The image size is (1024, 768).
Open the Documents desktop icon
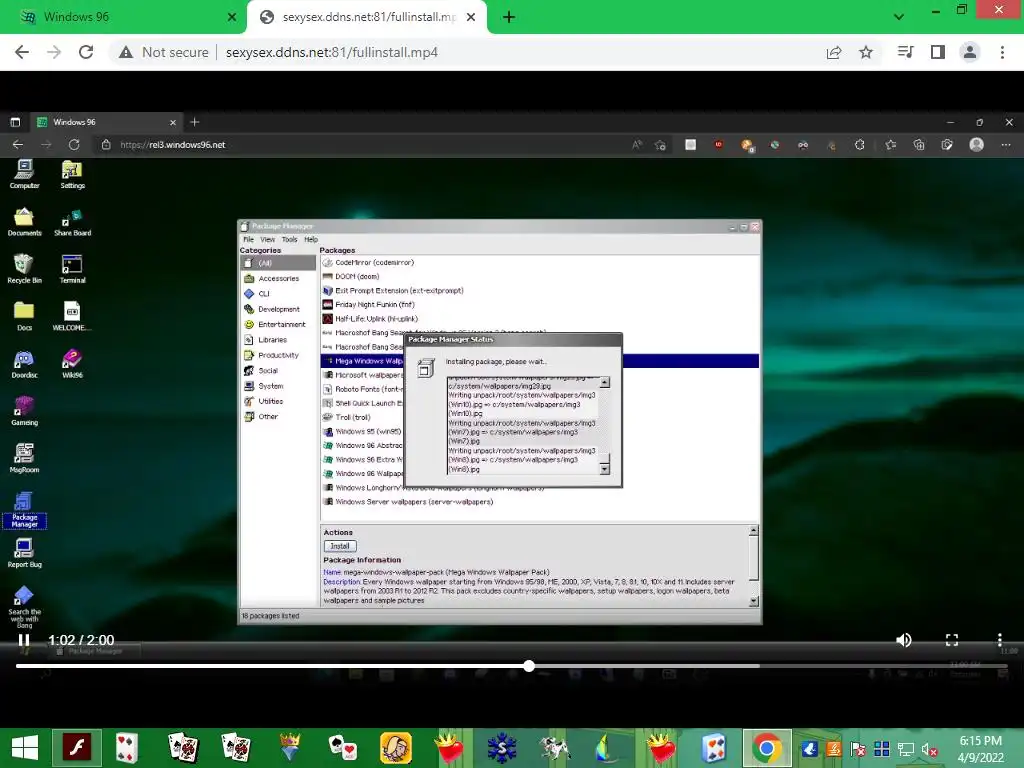tap(24, 222)
